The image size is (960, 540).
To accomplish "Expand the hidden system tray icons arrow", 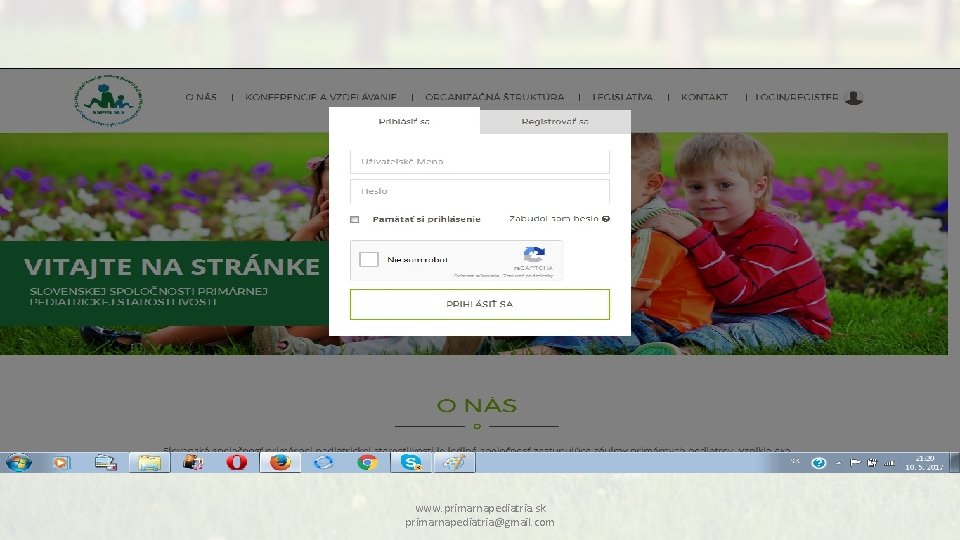I will click(x=839, y=463).
